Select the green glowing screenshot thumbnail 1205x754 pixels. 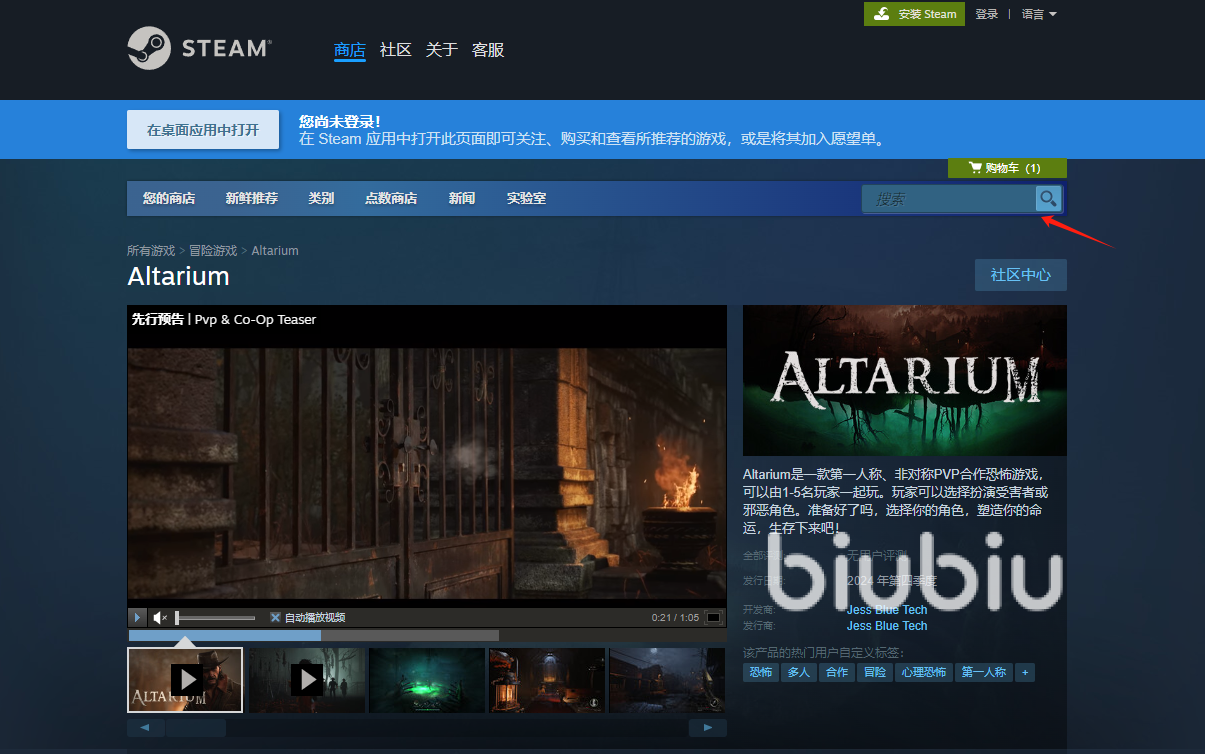pos(427,680)
